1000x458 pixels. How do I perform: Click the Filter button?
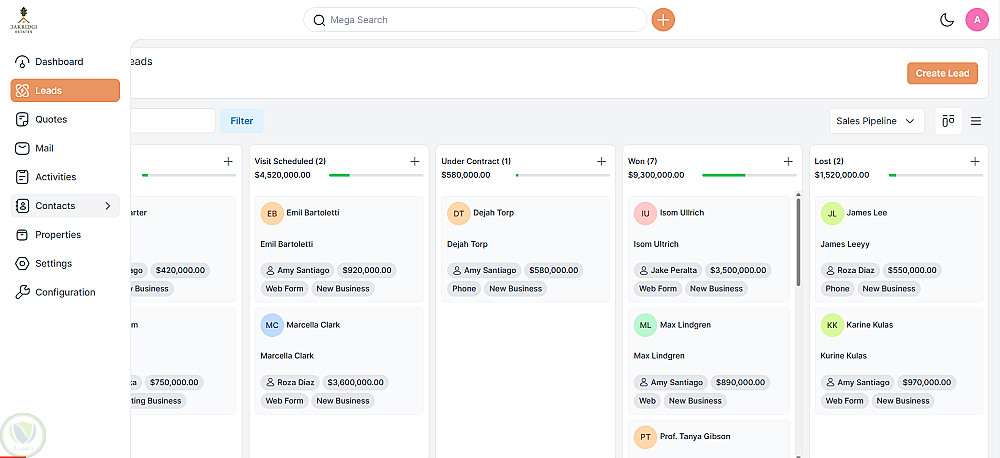click(242, 121)
